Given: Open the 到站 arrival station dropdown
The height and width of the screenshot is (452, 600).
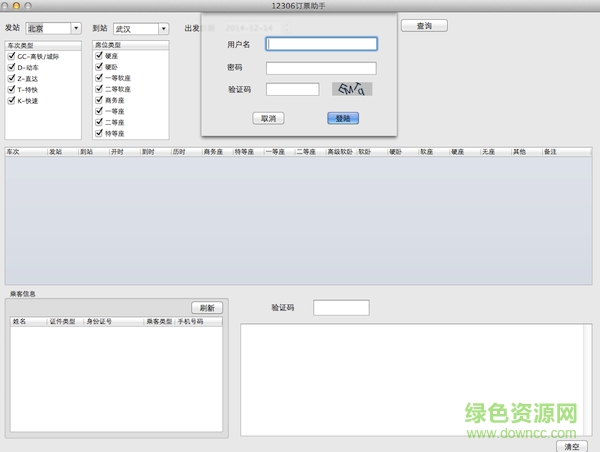Looking at the screenshot, I should [164, 29].
